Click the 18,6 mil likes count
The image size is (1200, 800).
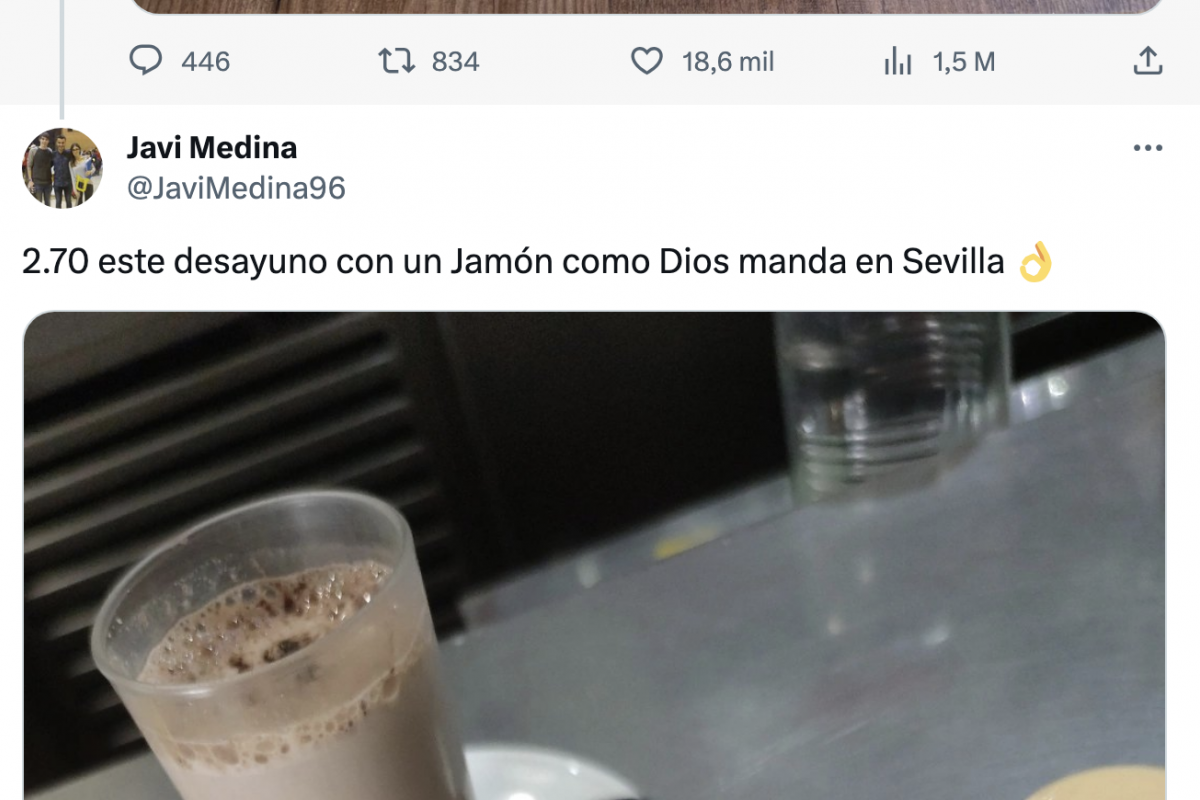(x=728, y=62)
